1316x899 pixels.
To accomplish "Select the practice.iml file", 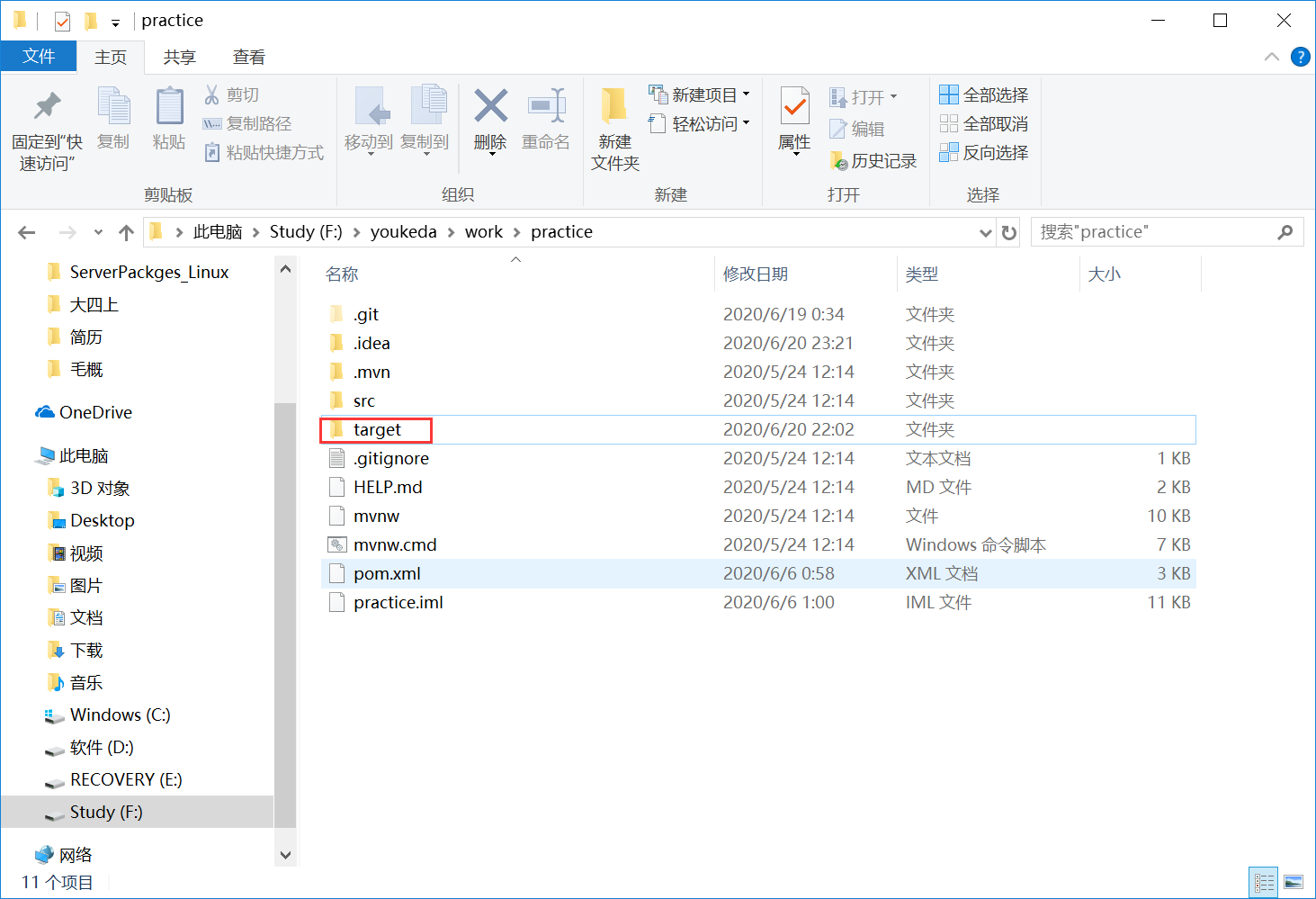I will point(757,602).
